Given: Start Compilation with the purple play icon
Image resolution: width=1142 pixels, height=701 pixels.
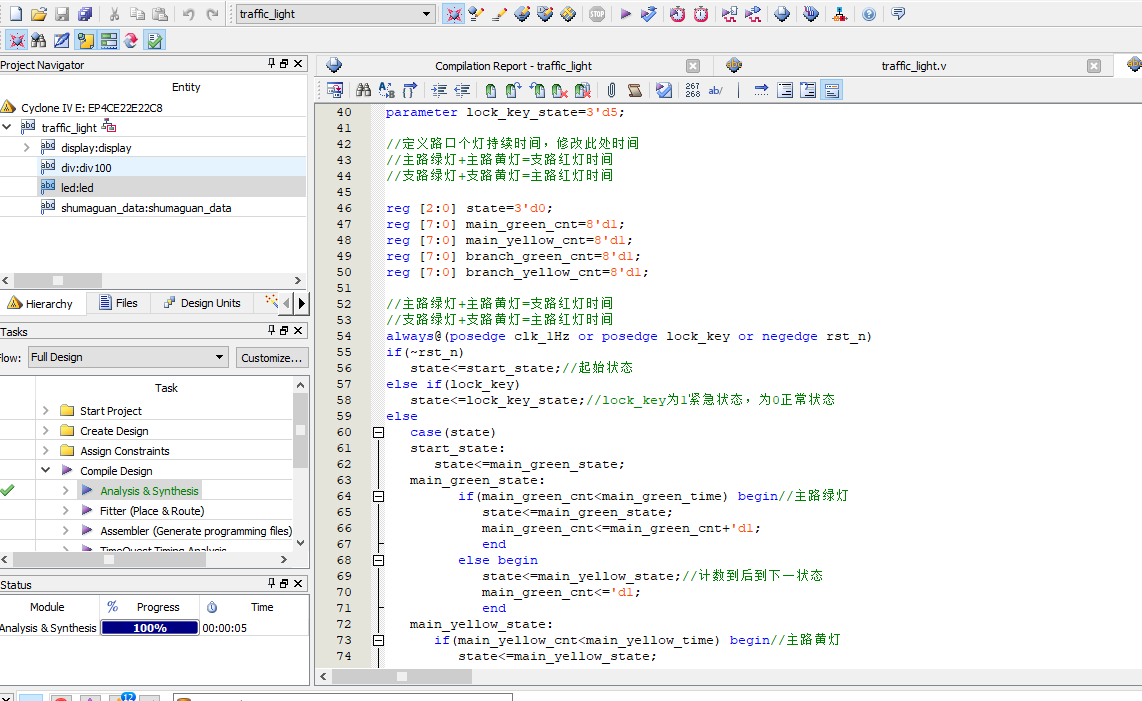Looking at the screenshot, I should click(x=625, y=14).
